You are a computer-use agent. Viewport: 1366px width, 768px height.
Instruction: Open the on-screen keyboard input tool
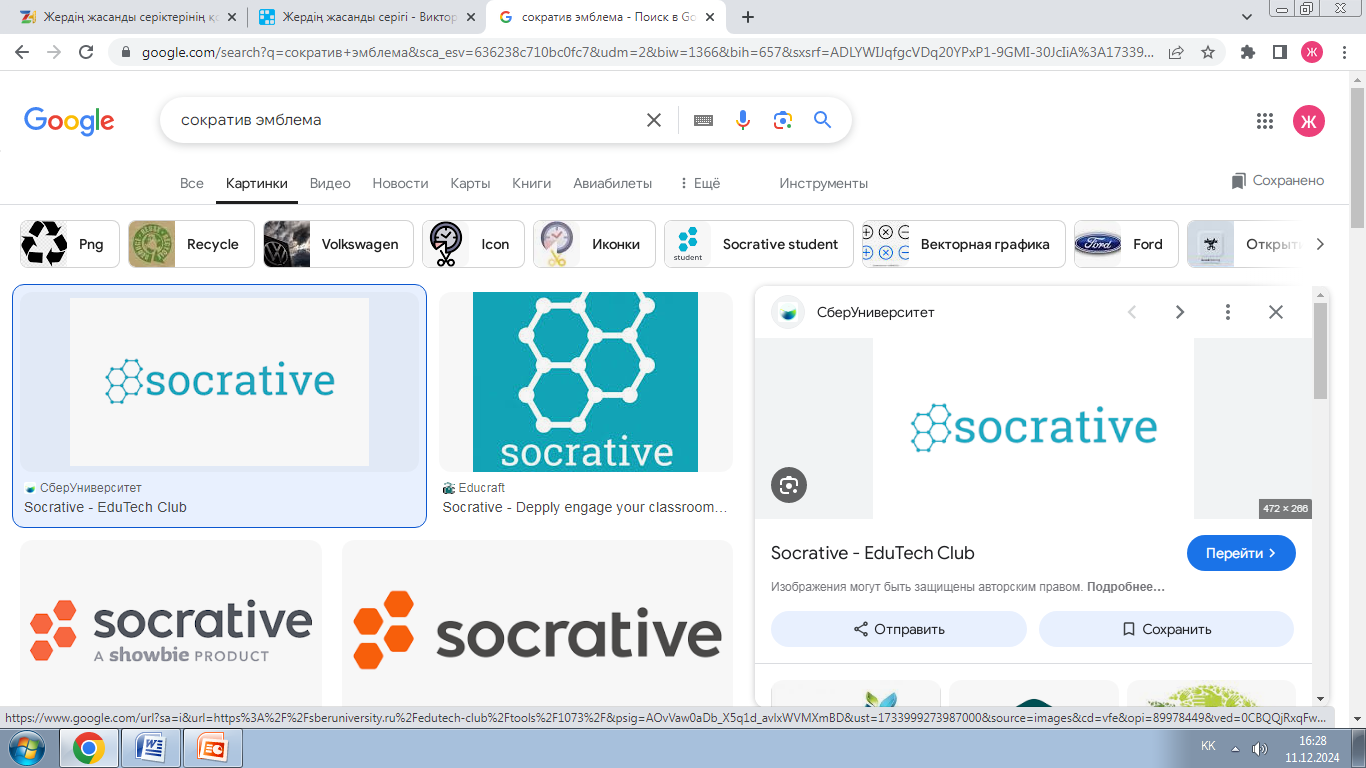click(703, 120)
